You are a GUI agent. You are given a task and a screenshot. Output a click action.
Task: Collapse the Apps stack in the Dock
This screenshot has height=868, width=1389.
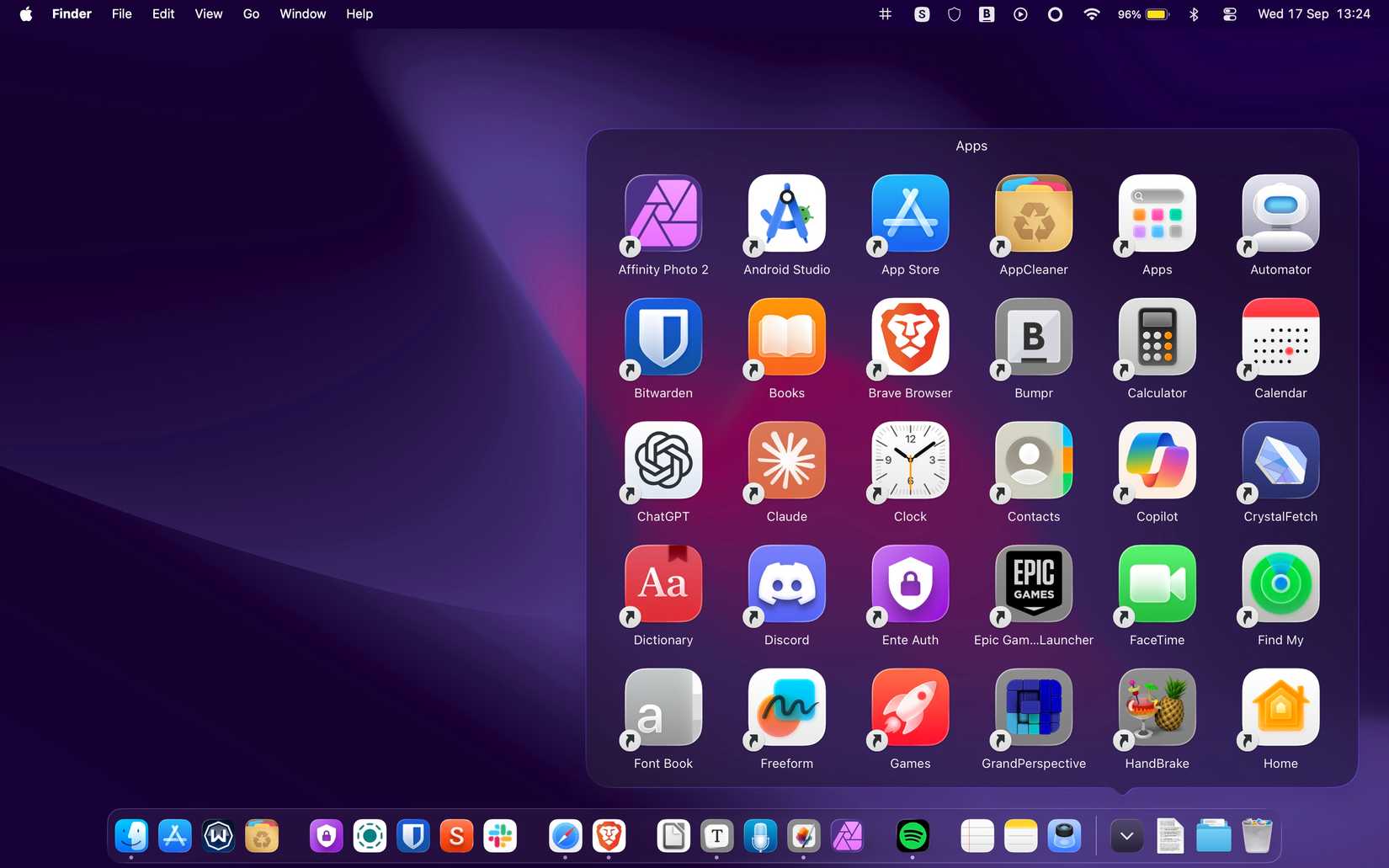pyautogui.click(x=1126, y=836)
